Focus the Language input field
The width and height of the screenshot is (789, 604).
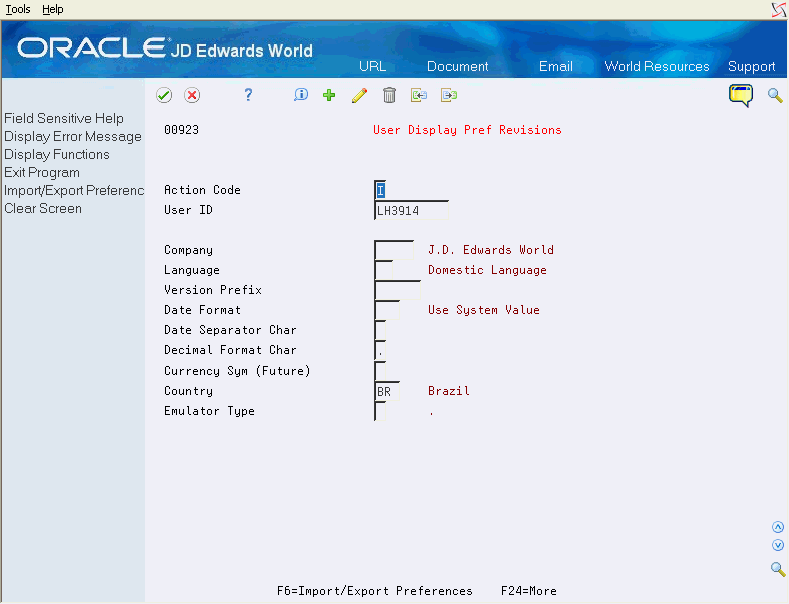(x=384, y=270)
